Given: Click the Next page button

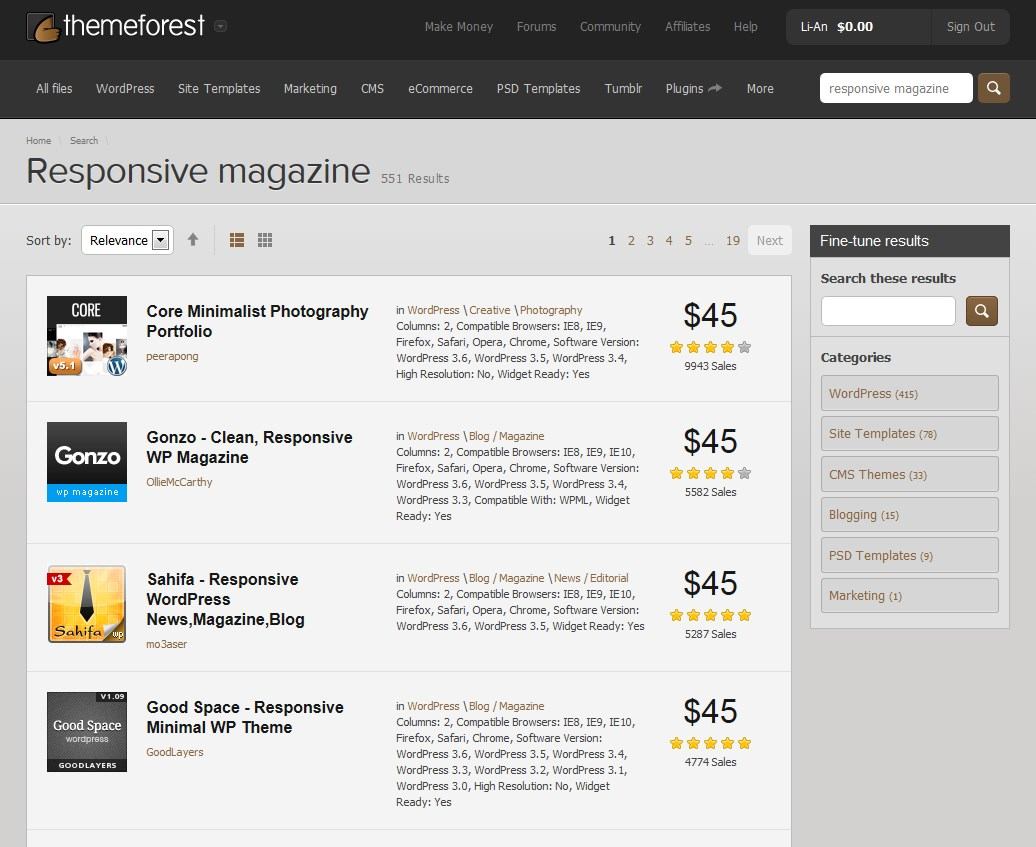Looking at the screenshot, I should pos(770,240).
